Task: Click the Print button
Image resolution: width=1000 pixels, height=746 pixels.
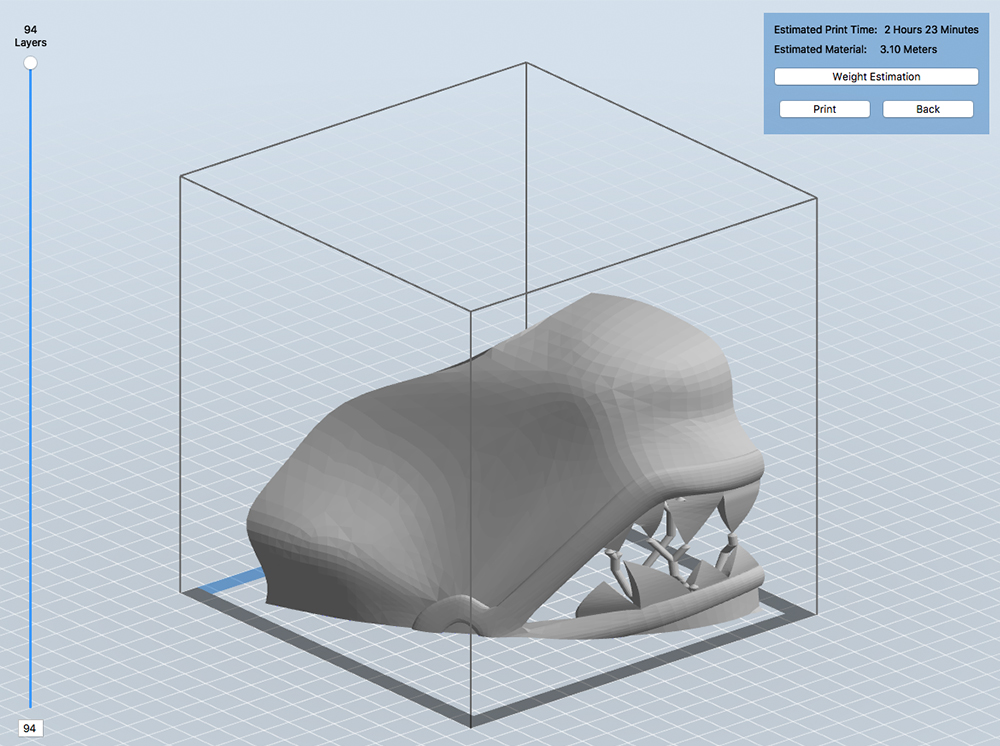Action: 824,109
